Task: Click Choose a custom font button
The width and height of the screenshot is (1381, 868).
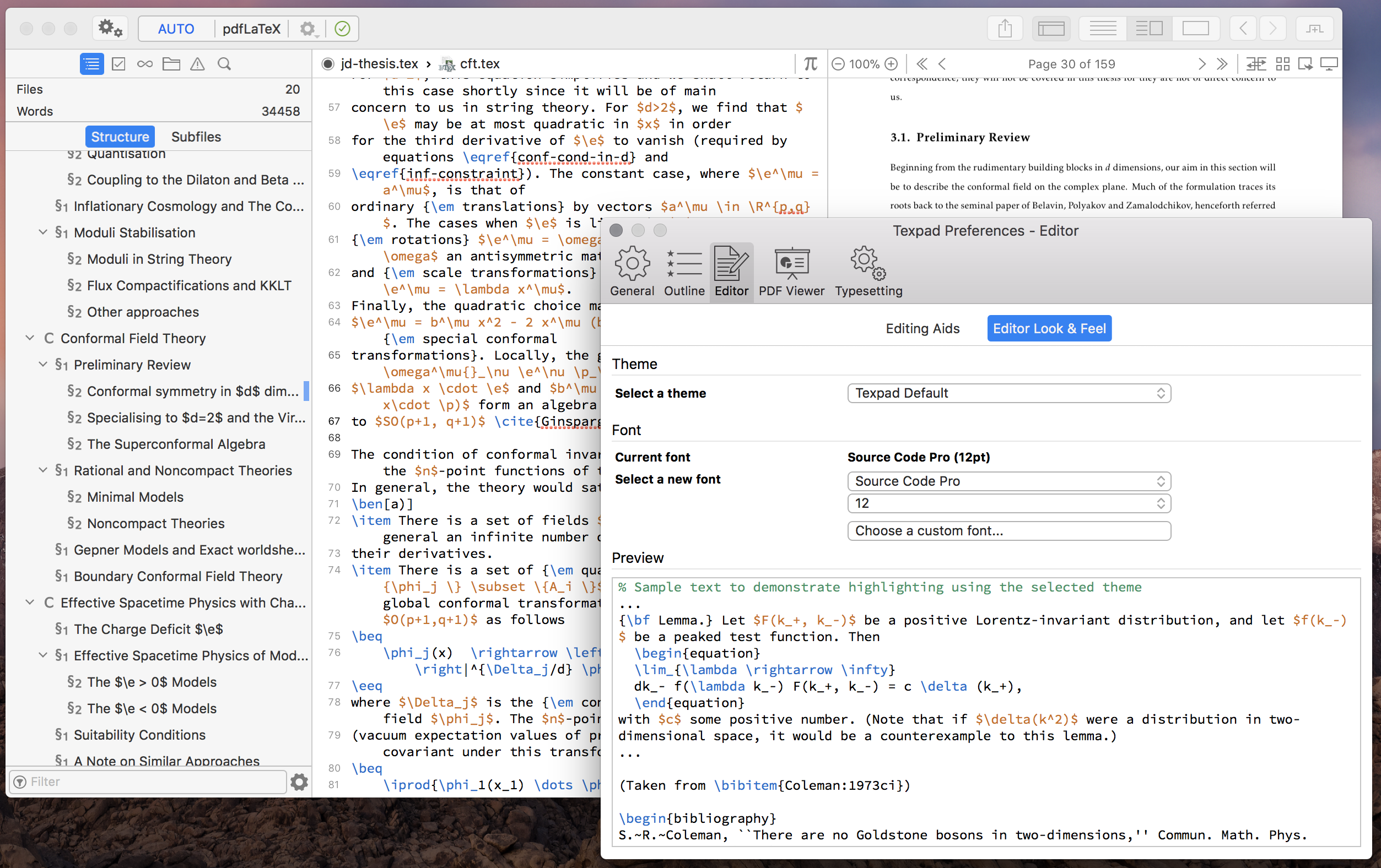Action: 1008,530
